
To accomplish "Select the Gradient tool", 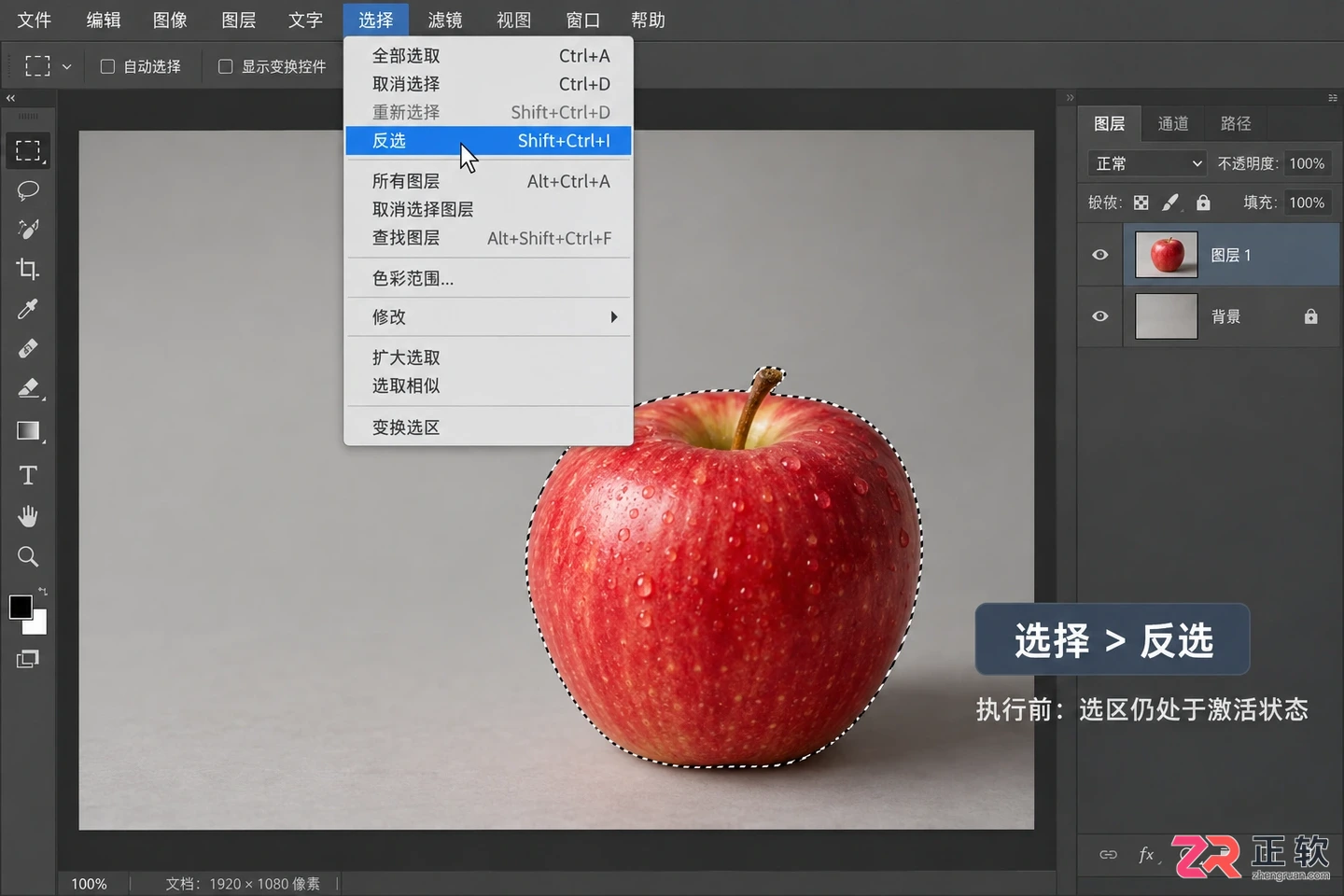I will 28,430.
